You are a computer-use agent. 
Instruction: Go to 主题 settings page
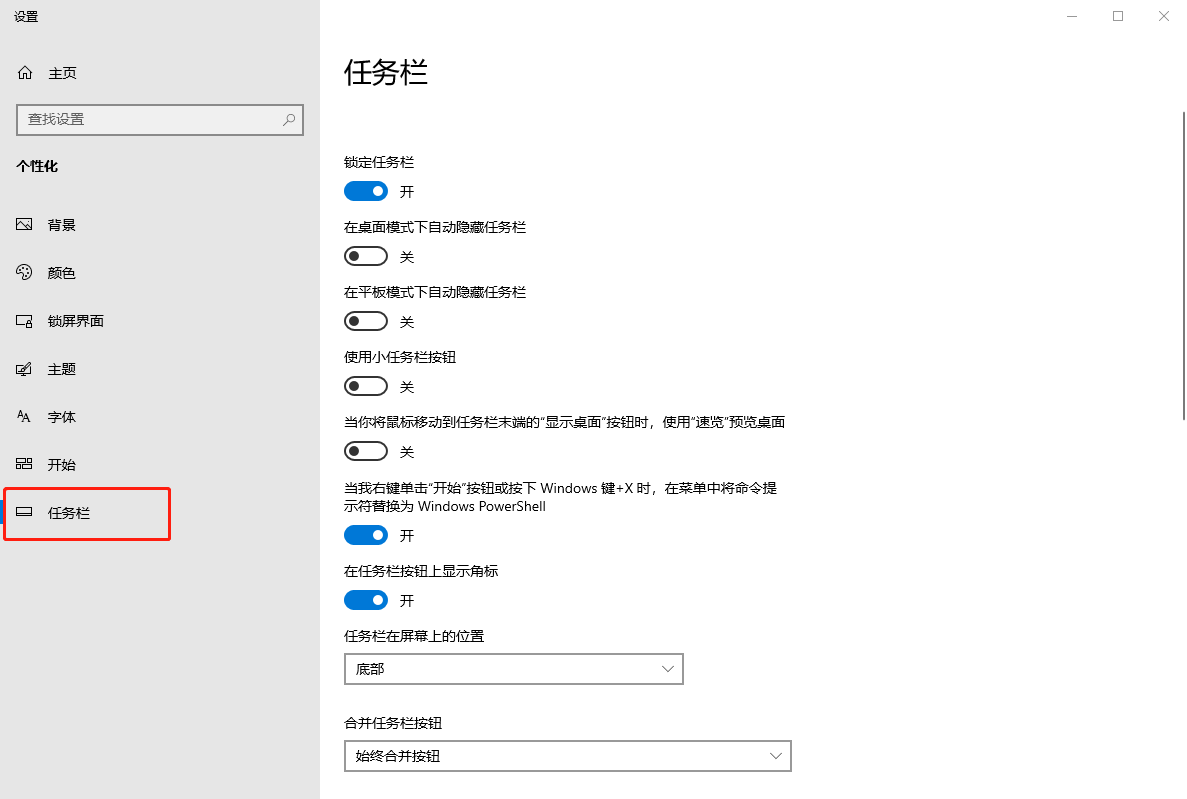click(62, 369)
